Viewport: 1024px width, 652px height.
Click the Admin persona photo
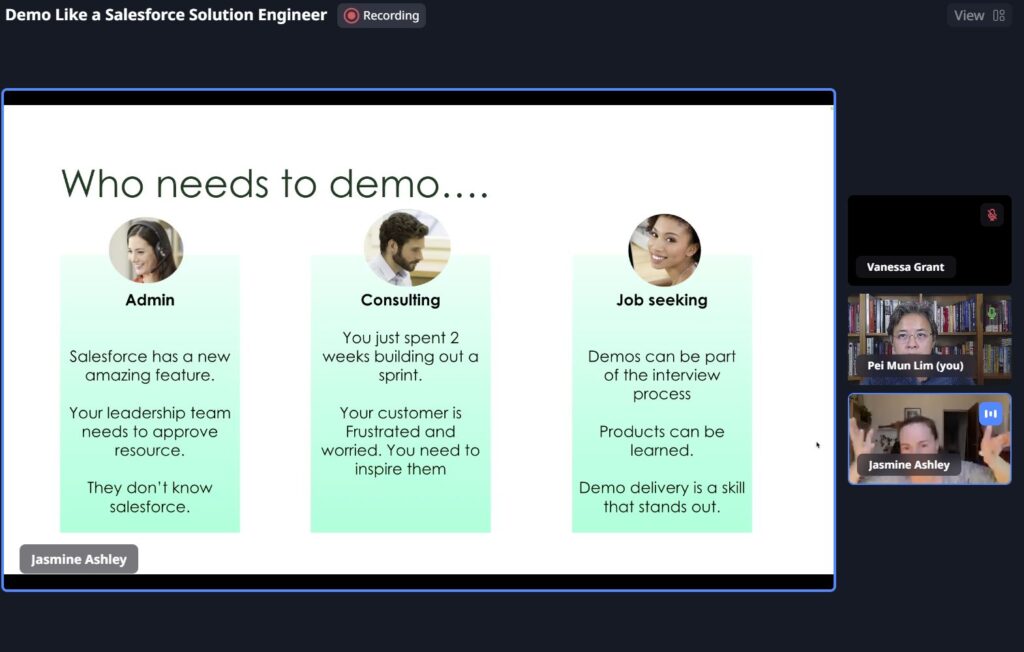(x=146, y=250)
